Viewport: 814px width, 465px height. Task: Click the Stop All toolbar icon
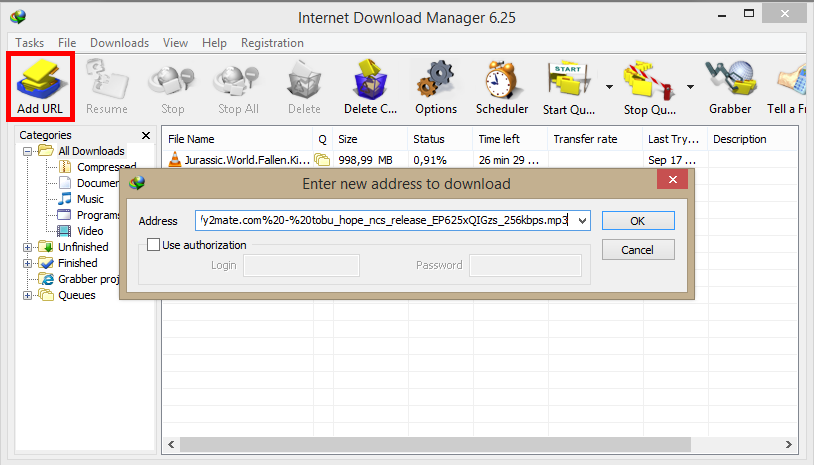click(x=238, y=81)
